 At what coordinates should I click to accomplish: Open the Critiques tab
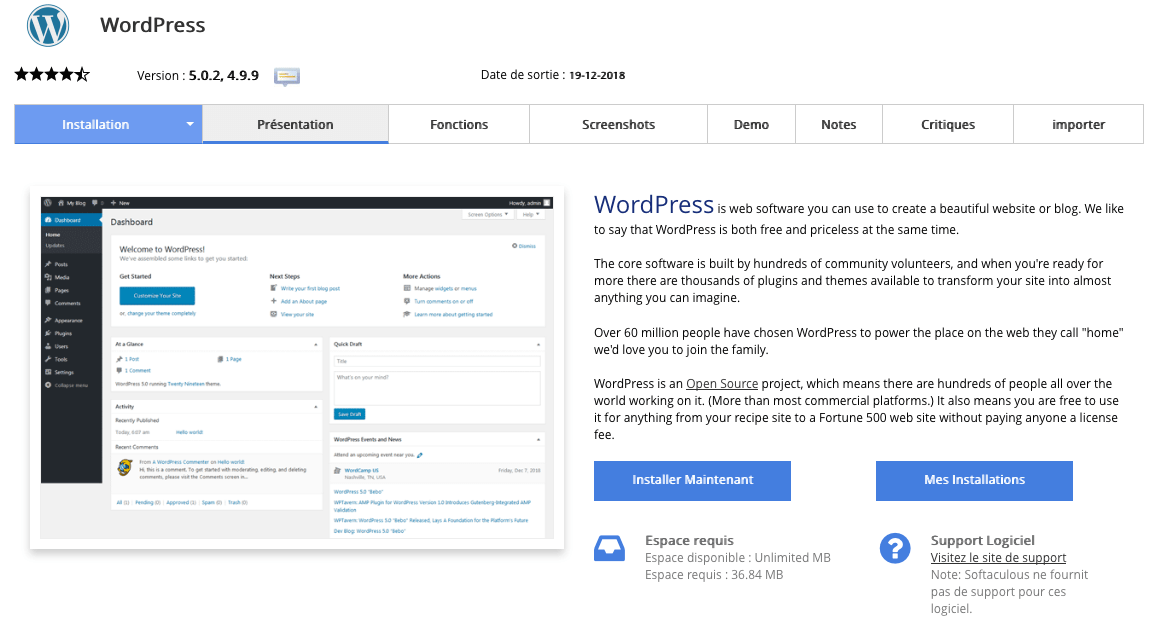[948, 124]
